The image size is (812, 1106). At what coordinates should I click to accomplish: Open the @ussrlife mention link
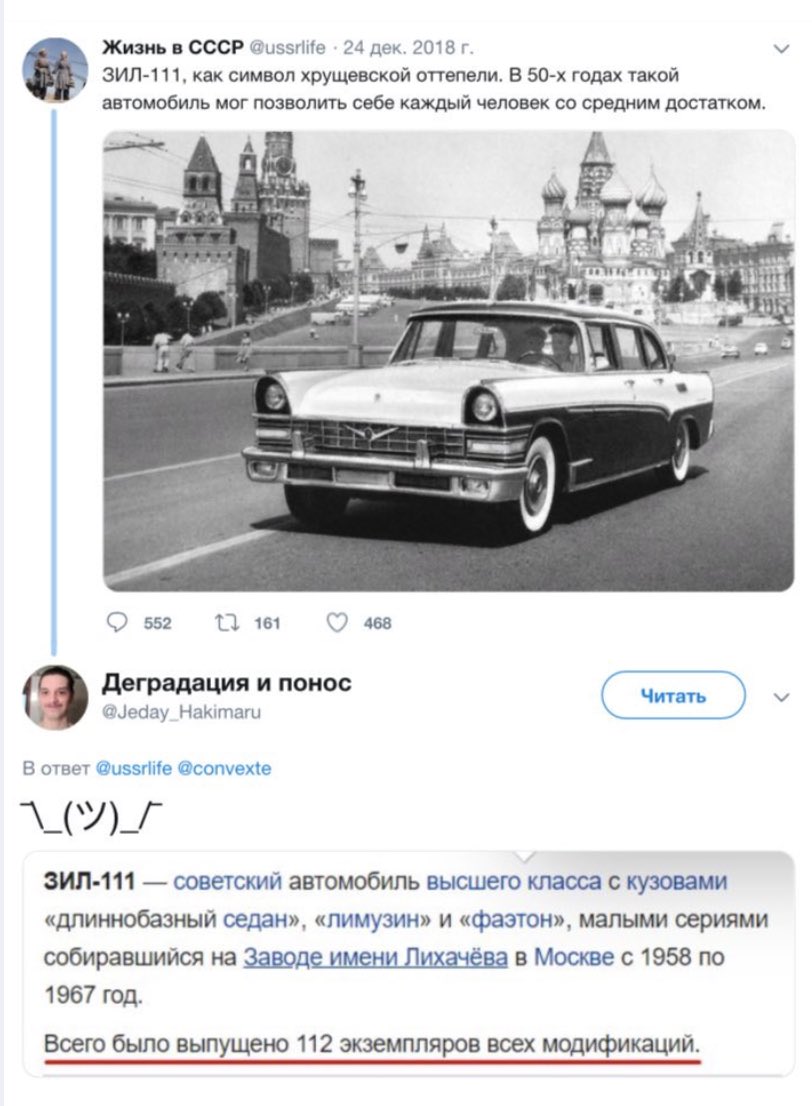click(133, 769)
